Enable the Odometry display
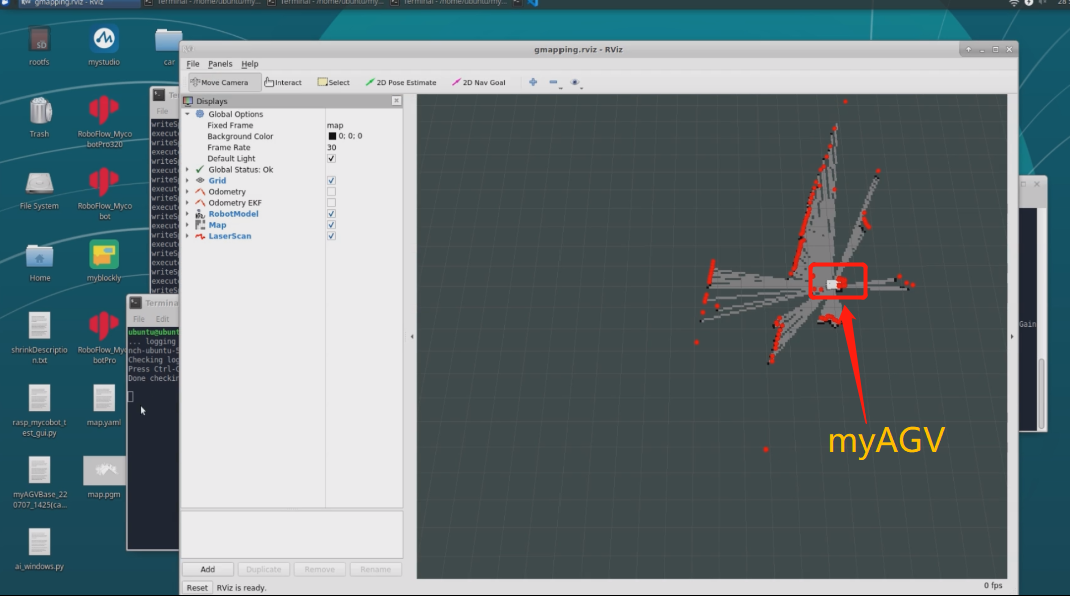This screenshot has width=1070, height=596. click(331, 191)
